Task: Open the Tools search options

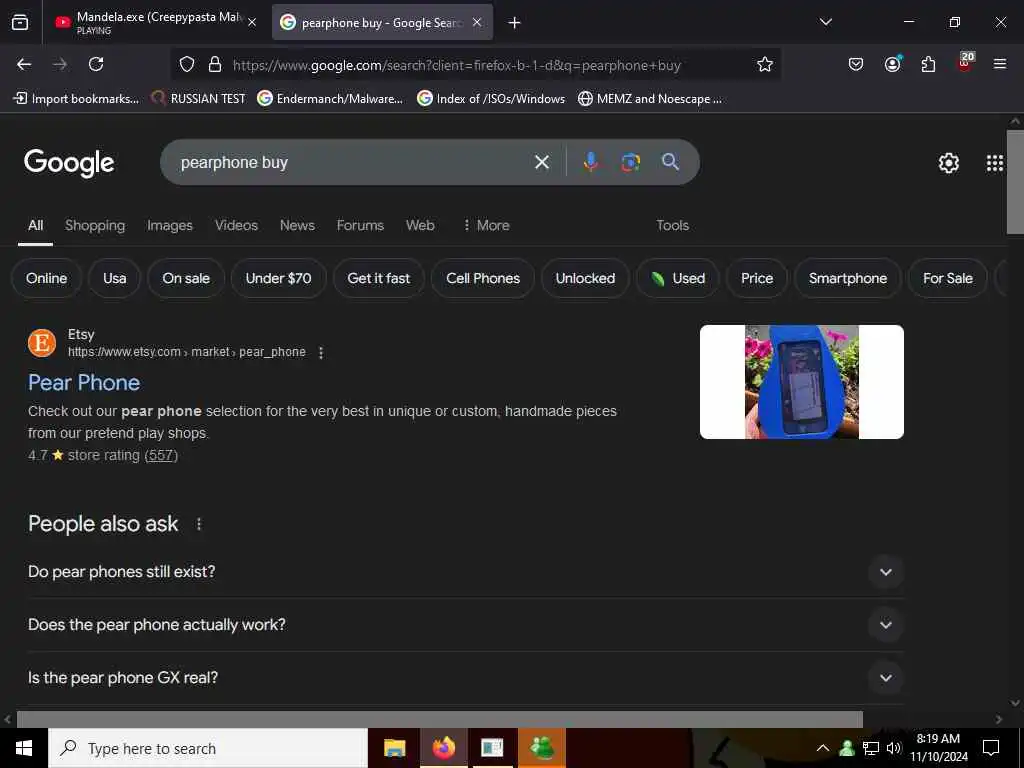Action: click(x=673, y=225)
